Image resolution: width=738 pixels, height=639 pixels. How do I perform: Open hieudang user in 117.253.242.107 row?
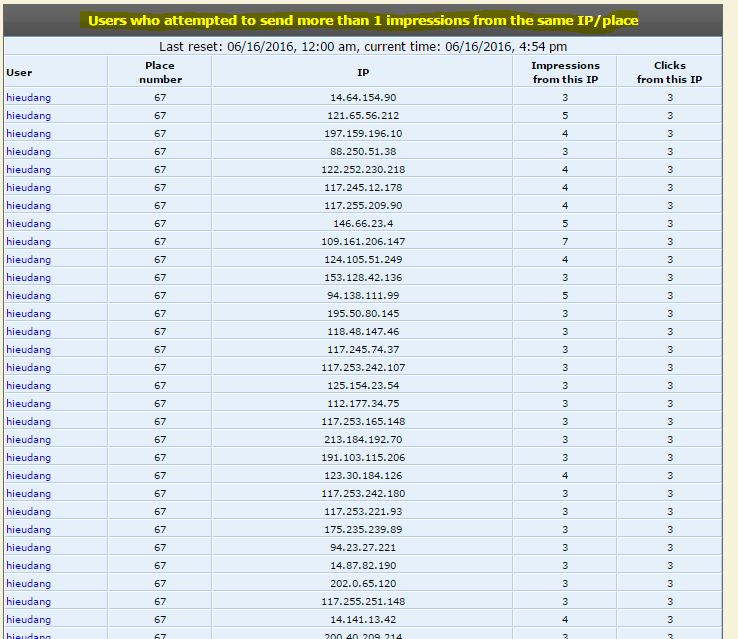pyautogui.click(x=28, y=367)
